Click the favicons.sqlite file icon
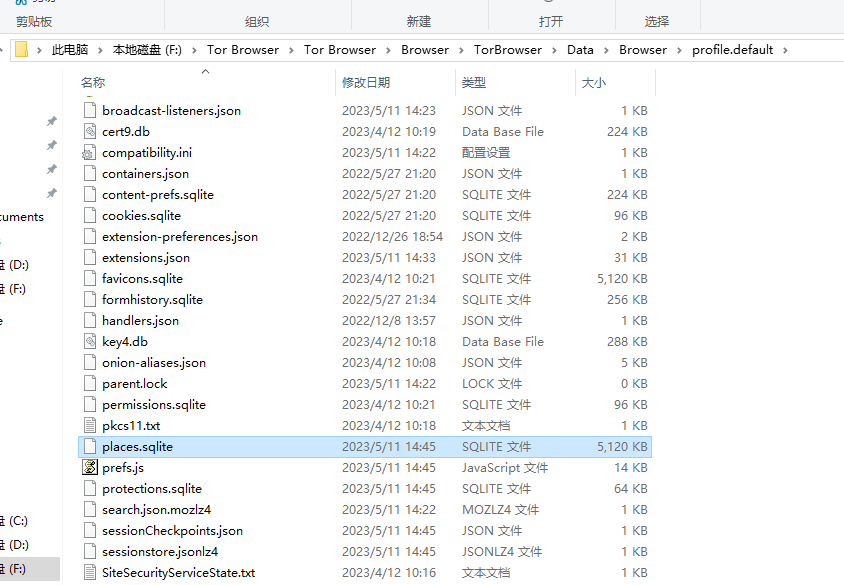 click(90, 278)
